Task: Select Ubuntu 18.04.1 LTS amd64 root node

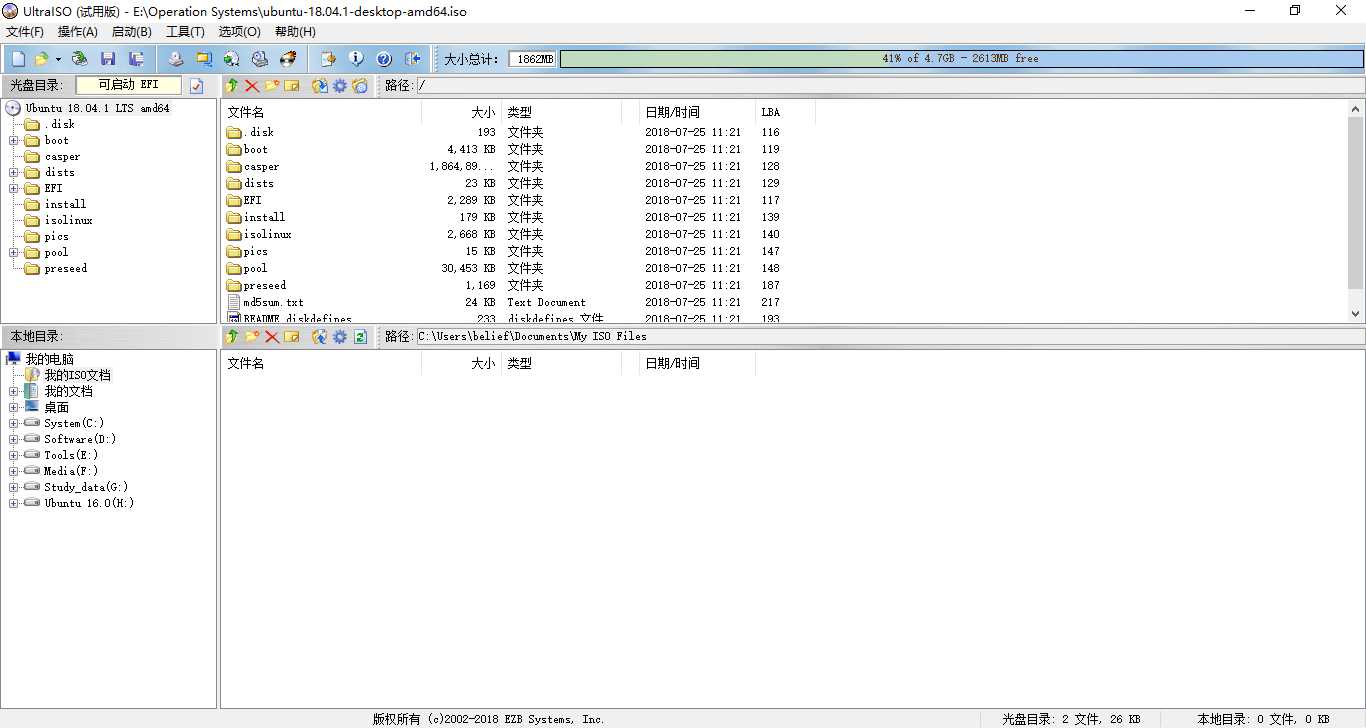Action: [97, 108]
